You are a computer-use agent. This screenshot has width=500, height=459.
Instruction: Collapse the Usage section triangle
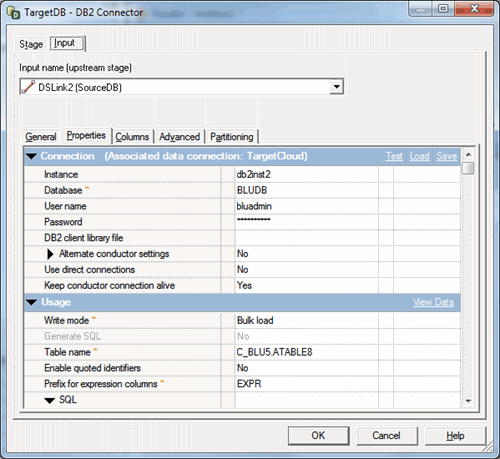pos(31,302)
